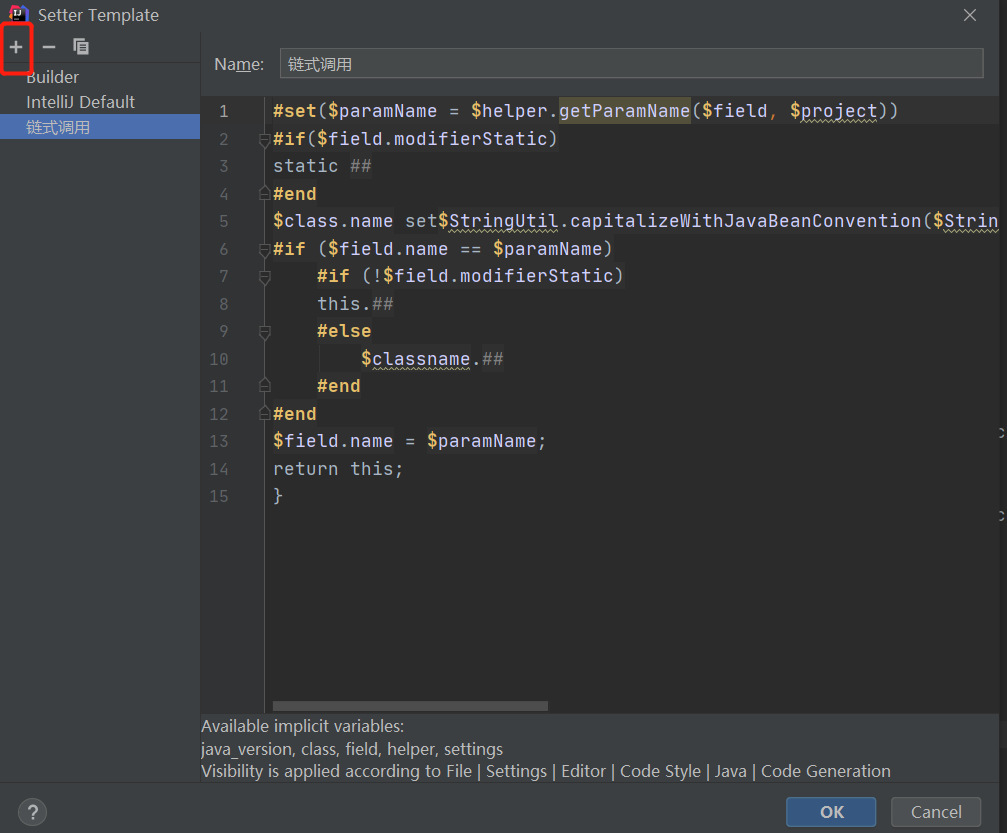Collapse the #else block at line 9
Image resolution: width=1007 pixels, height=833 pixels.
click(x=263, y=331)
